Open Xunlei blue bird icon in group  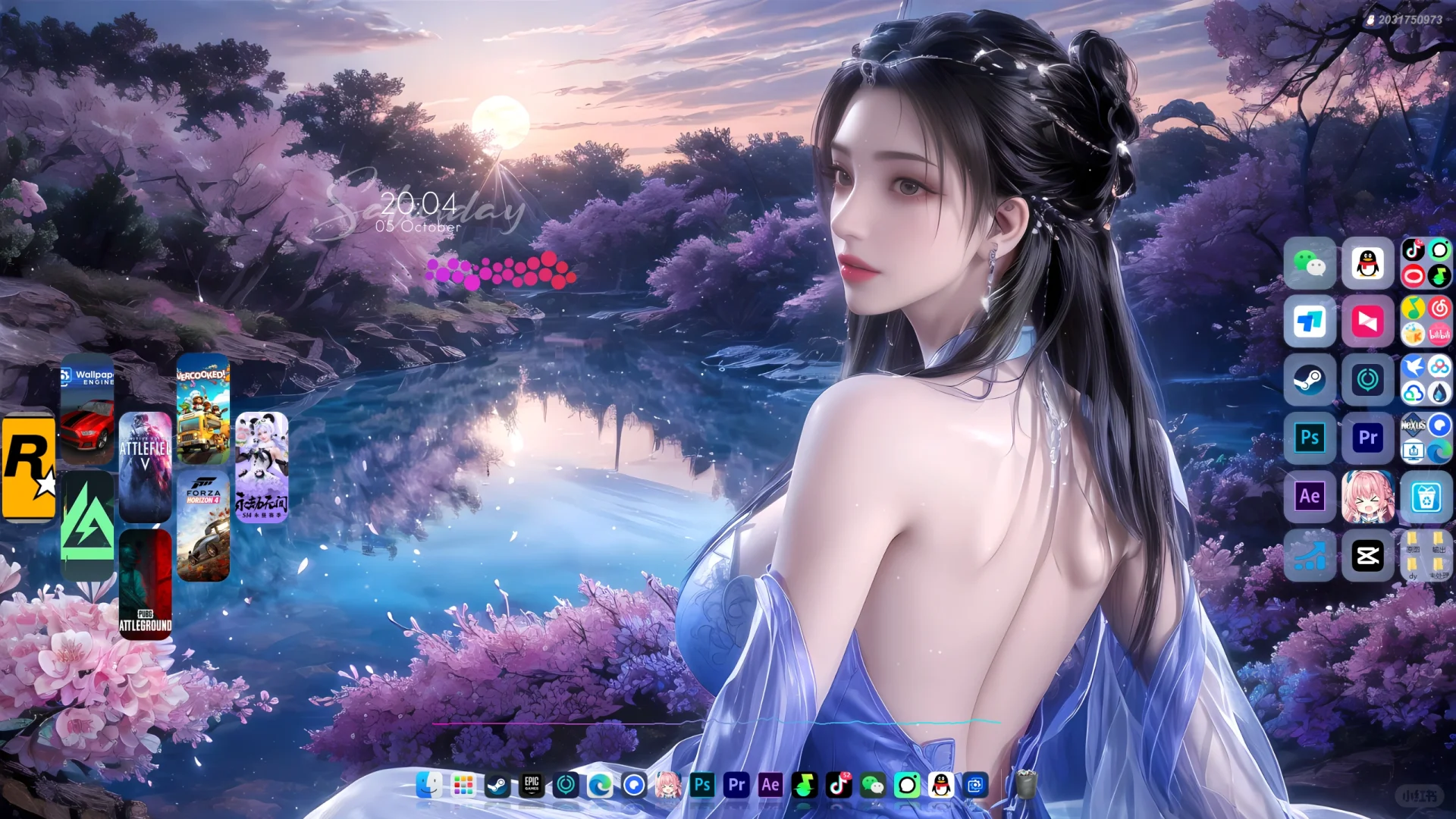(1414, 367)
